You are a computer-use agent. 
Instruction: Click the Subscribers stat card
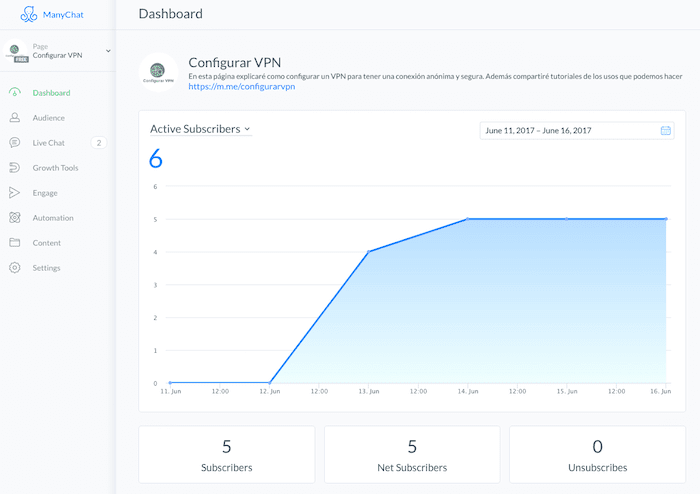click(227, 454)
